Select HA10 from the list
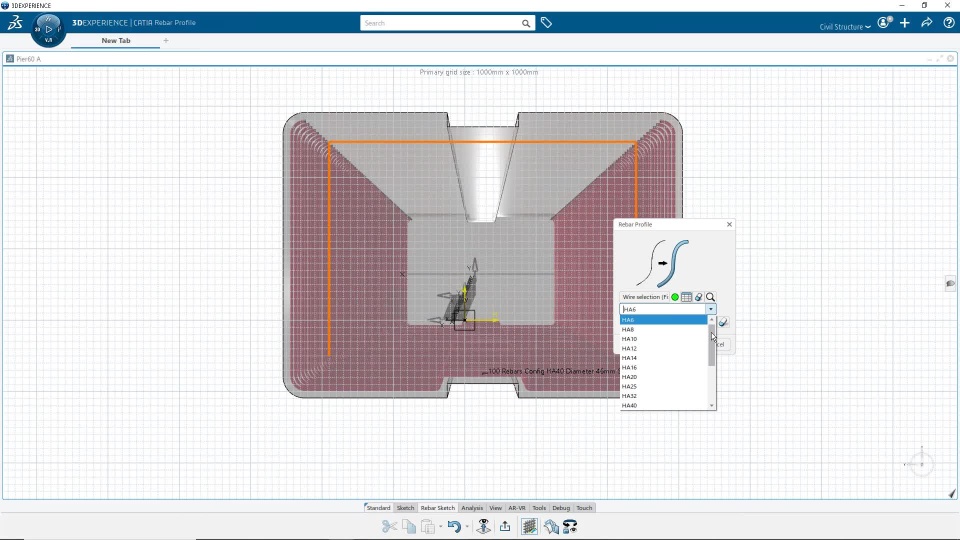Image resolution: width=960 pixels, height=540 pixels. pos(664,339)
